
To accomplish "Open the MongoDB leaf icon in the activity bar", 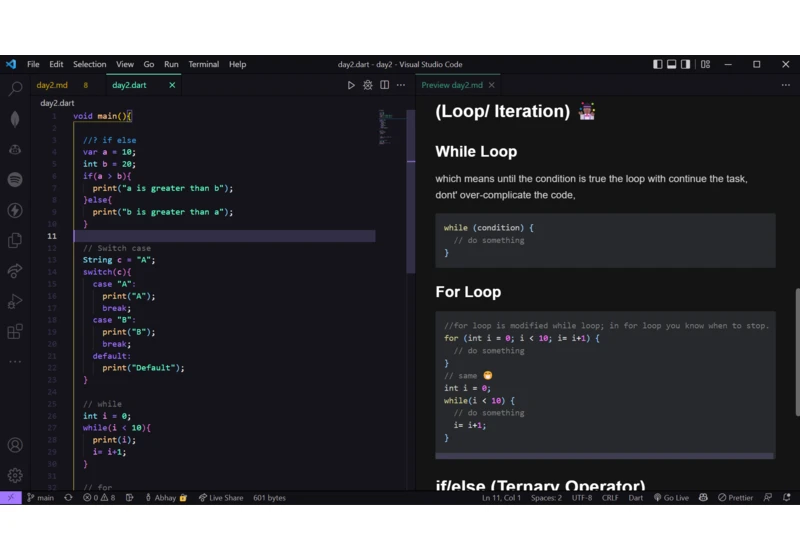I will point(15,119).
